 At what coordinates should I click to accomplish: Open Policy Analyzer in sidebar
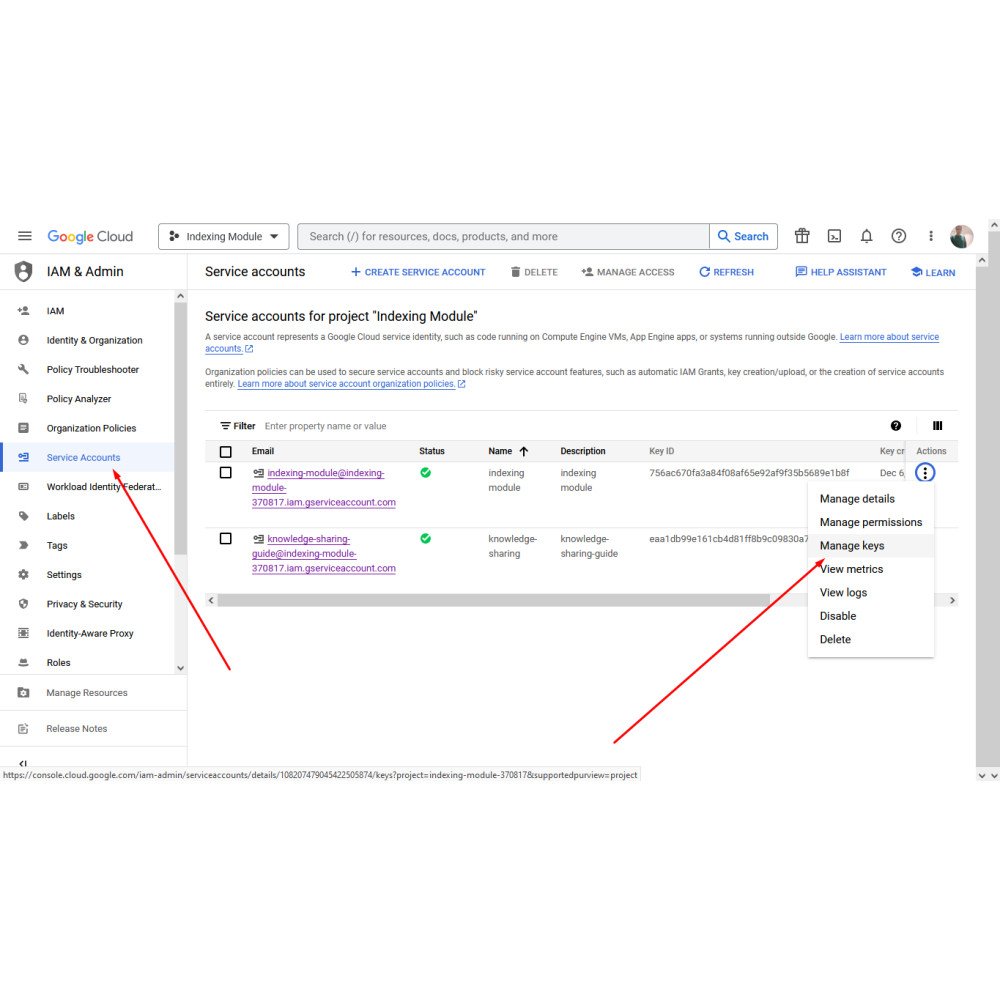point(87,399)
